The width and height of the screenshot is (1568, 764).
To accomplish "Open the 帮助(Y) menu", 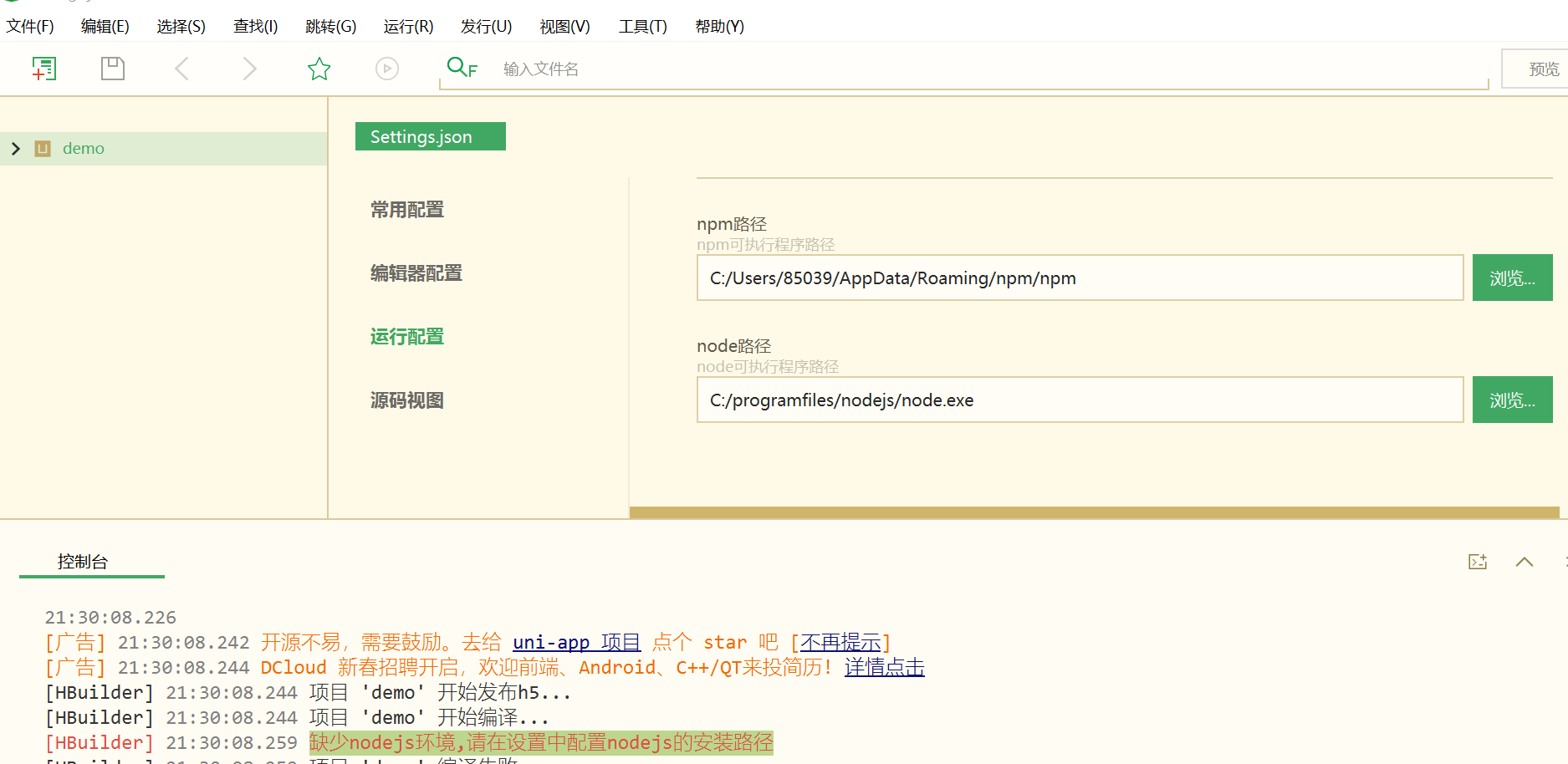I will pos(720,27).
